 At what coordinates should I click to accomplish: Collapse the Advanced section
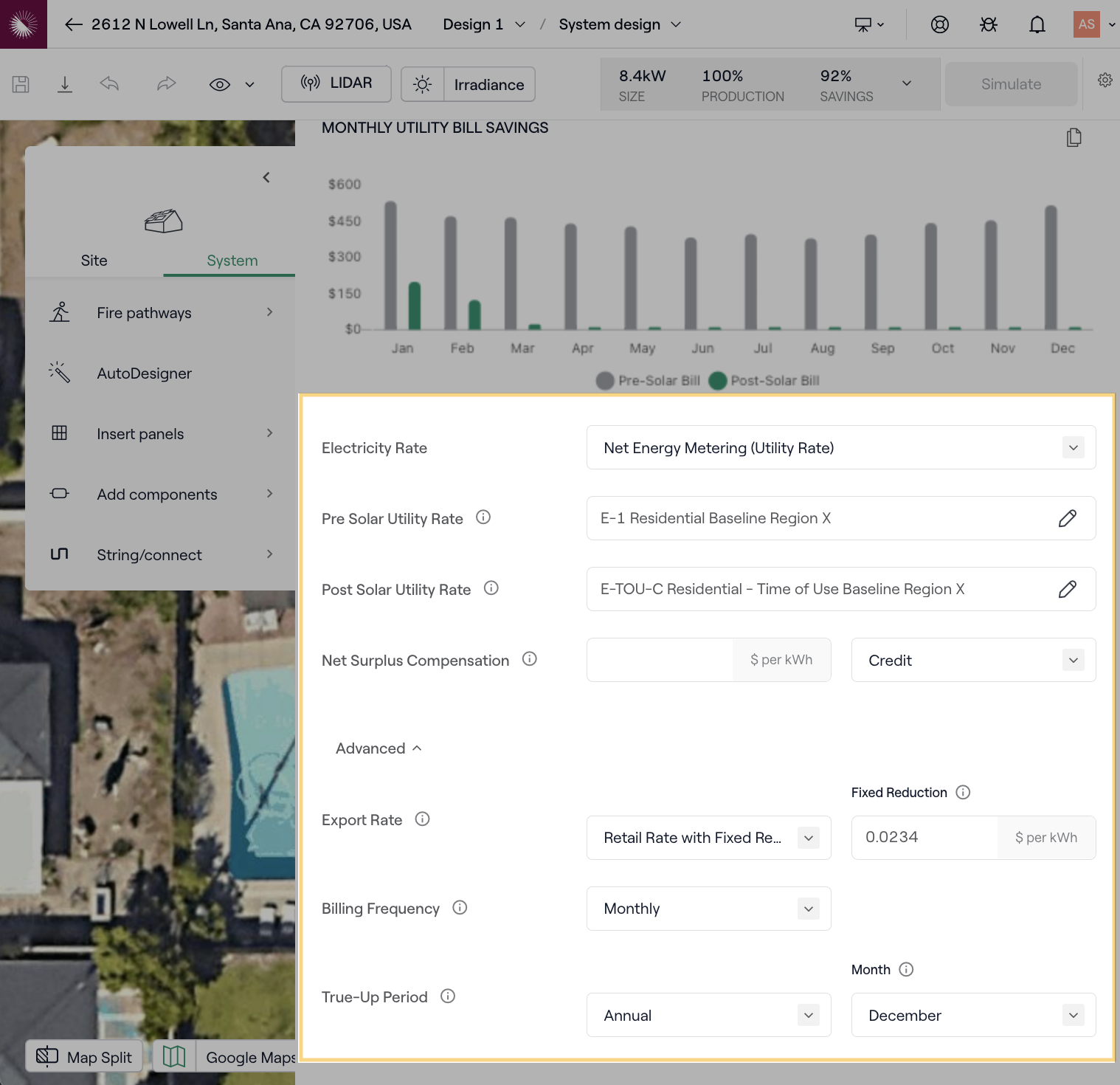(x=378, y=748)
